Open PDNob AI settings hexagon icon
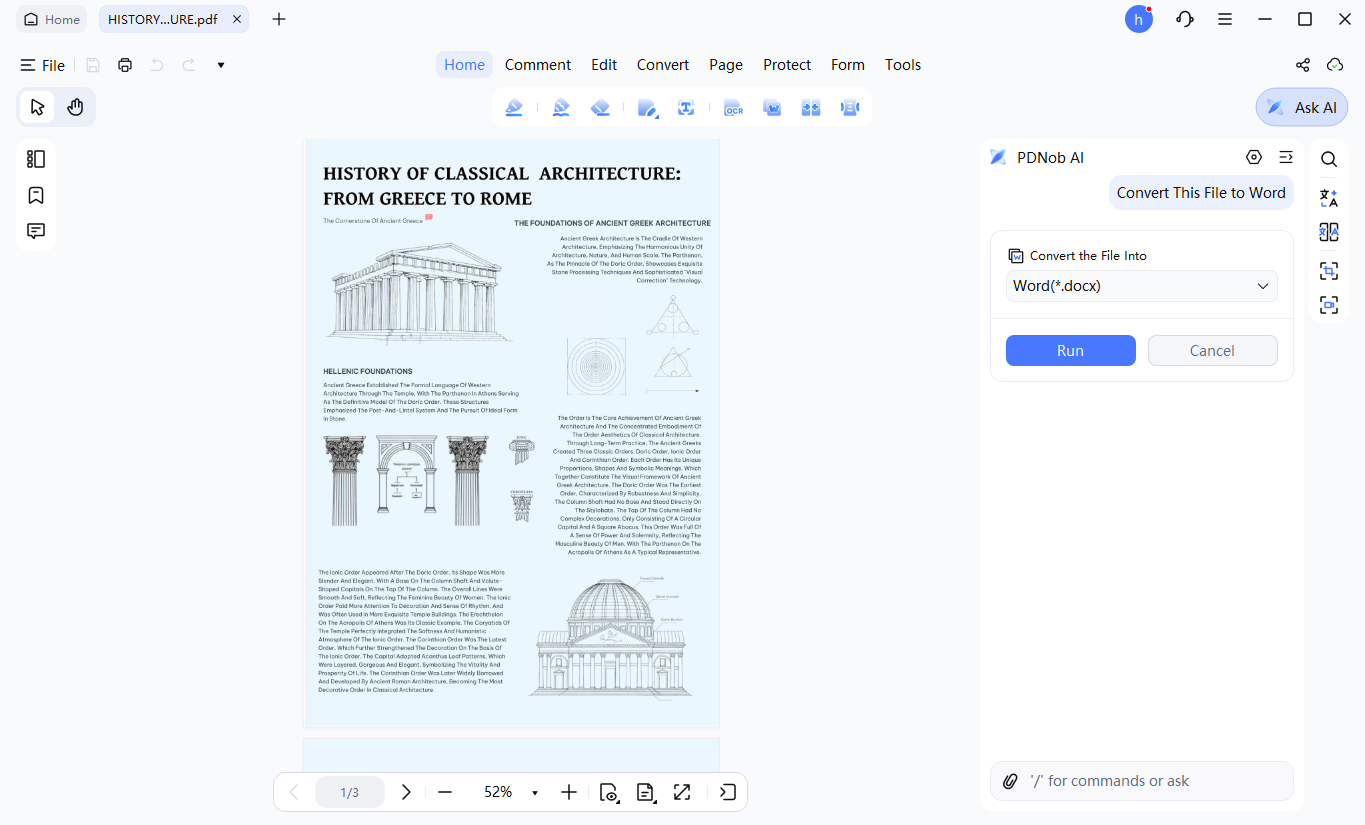 pyautogui.click(x=1254, y=157)
